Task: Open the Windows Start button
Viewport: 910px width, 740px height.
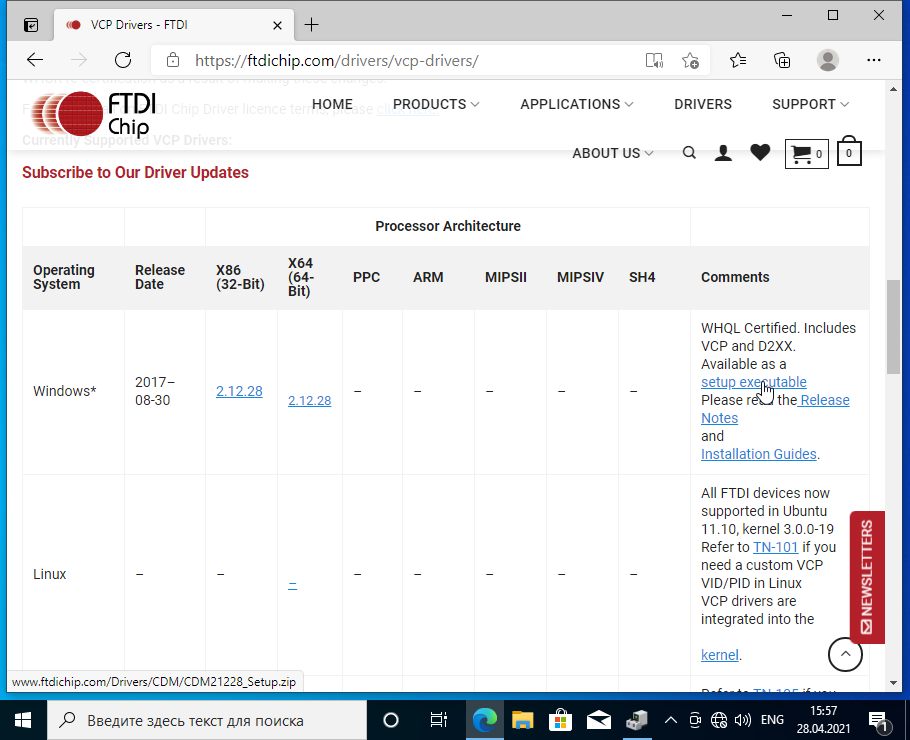Action: [x=23, y=720]
